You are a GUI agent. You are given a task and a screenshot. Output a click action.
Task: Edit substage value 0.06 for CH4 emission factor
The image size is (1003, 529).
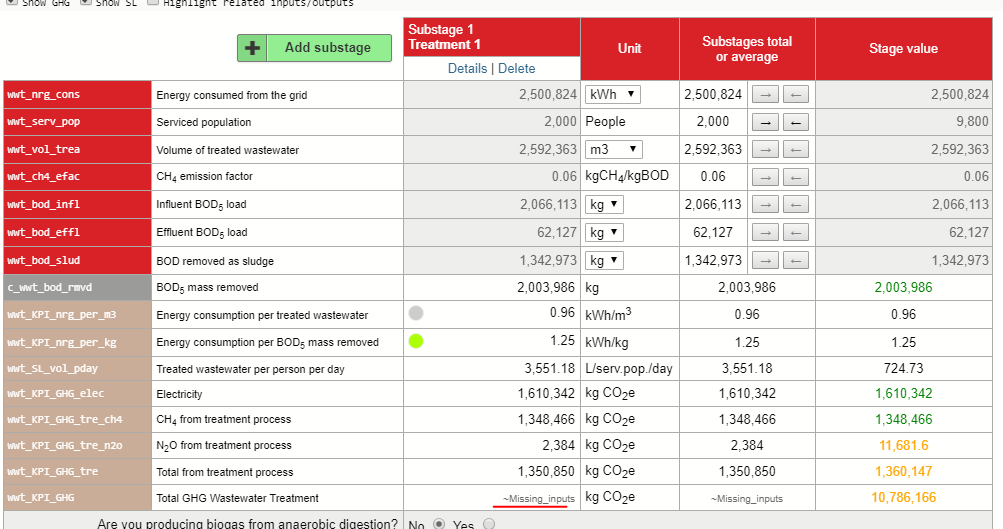click(491, 177)
